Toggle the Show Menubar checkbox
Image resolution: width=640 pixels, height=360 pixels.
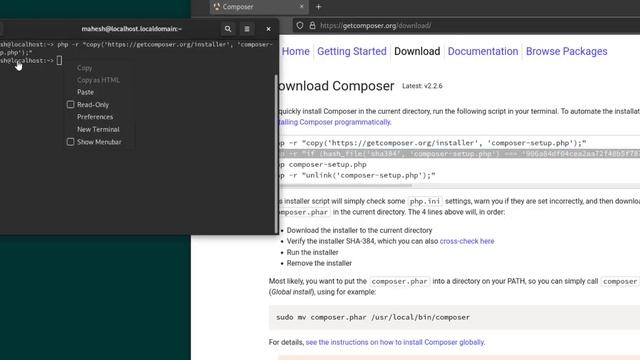[71, 142]
